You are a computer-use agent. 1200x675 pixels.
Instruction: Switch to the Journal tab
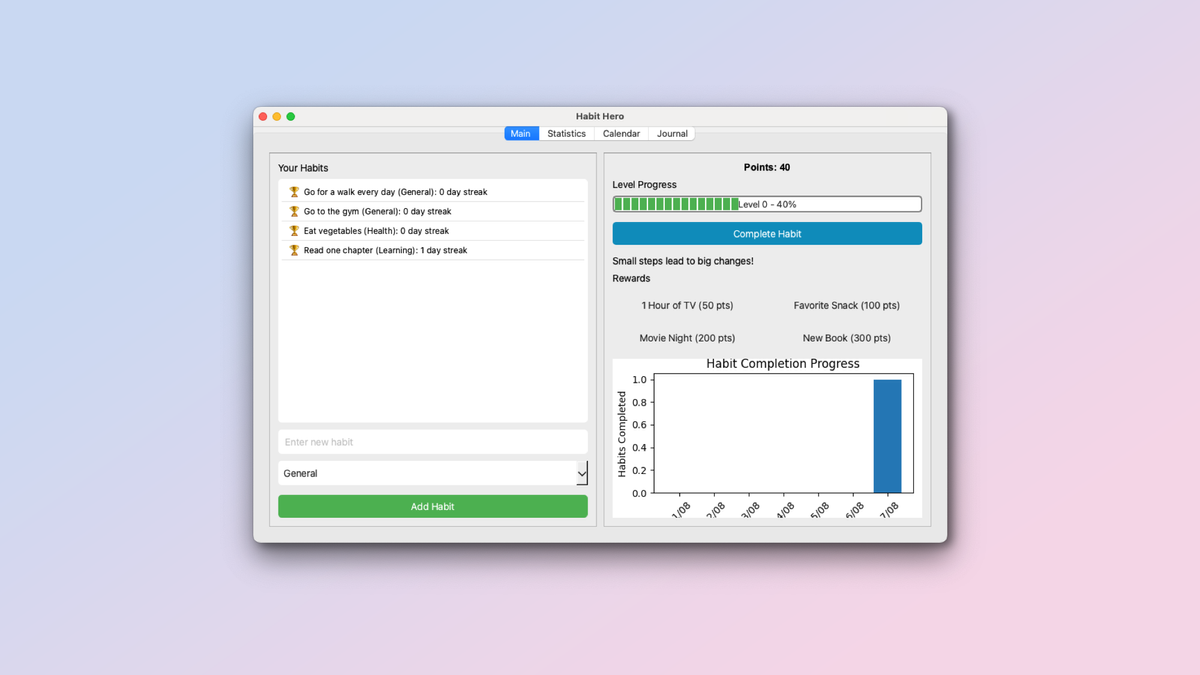(671, 133)
